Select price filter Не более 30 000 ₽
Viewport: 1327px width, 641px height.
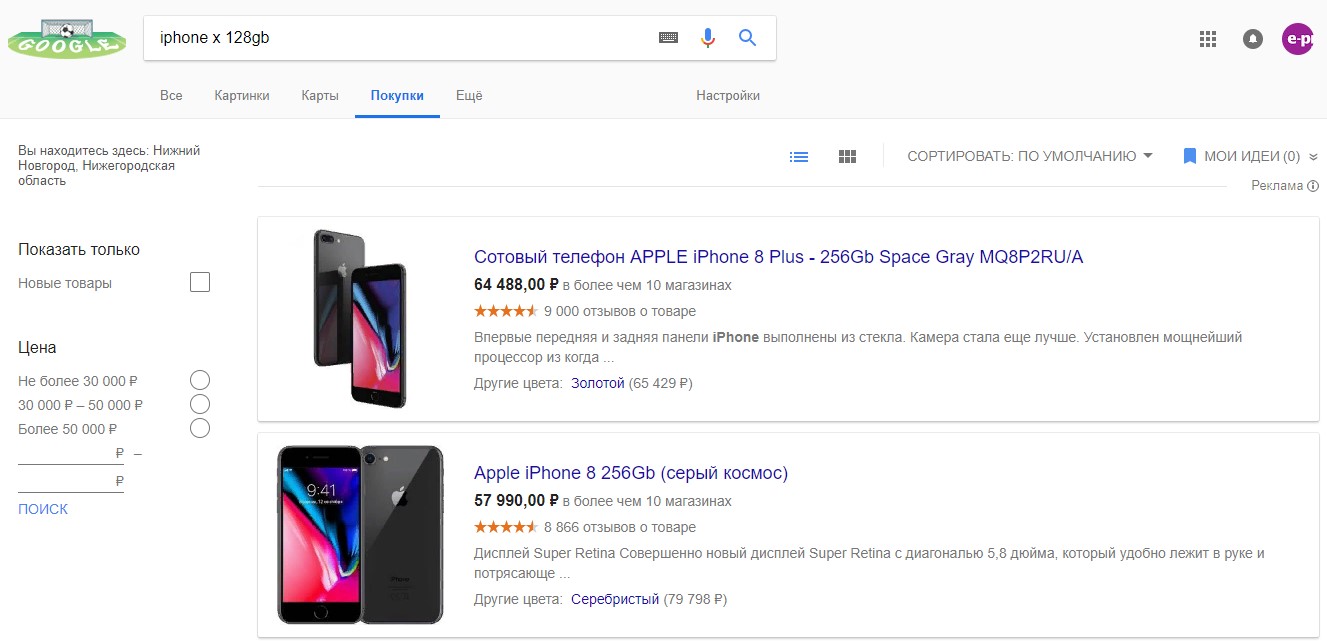click(x=200, y=380)
